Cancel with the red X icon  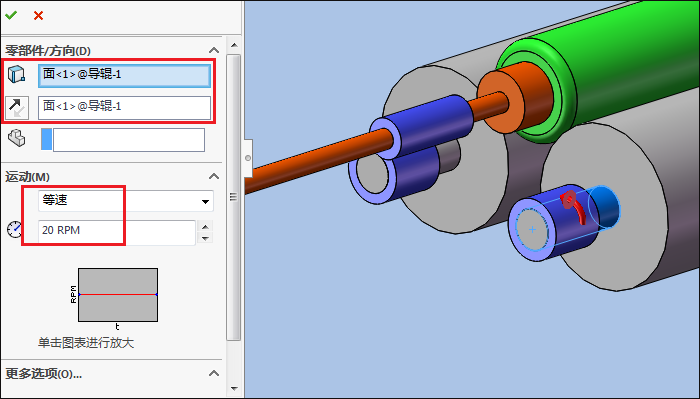click(x=38, y=16)
